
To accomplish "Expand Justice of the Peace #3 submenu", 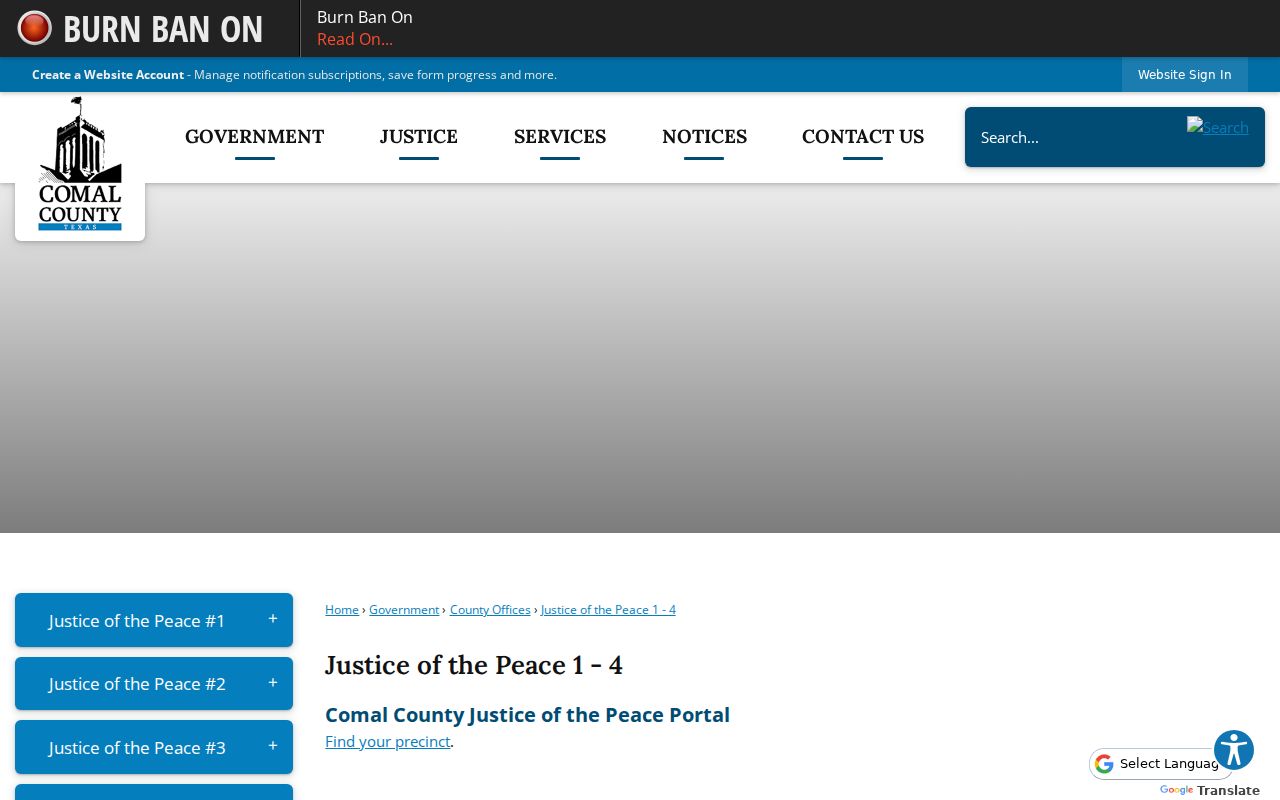I will (x=272, y=747).
